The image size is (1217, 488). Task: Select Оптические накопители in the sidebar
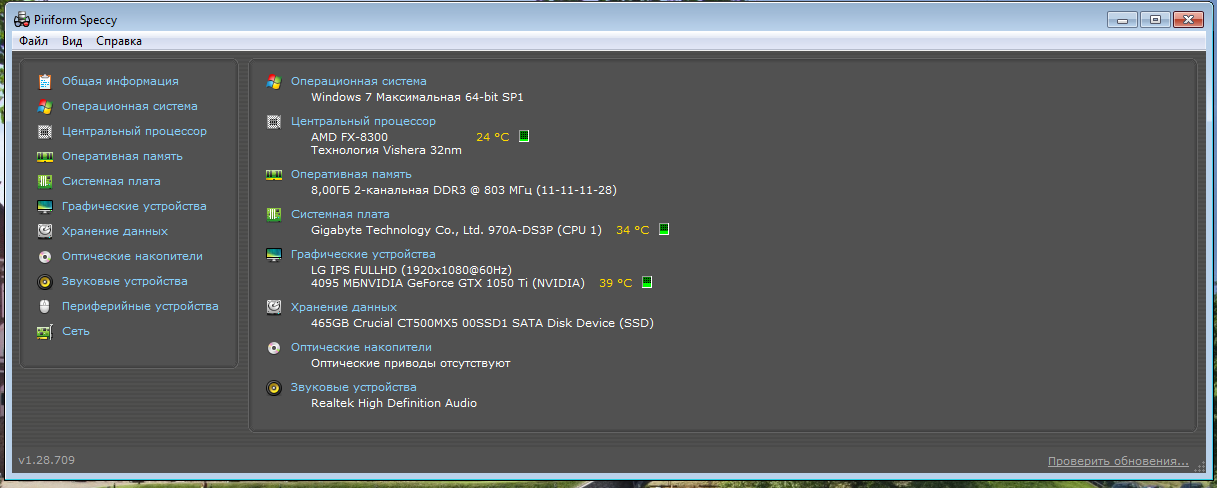coord(132,256)
